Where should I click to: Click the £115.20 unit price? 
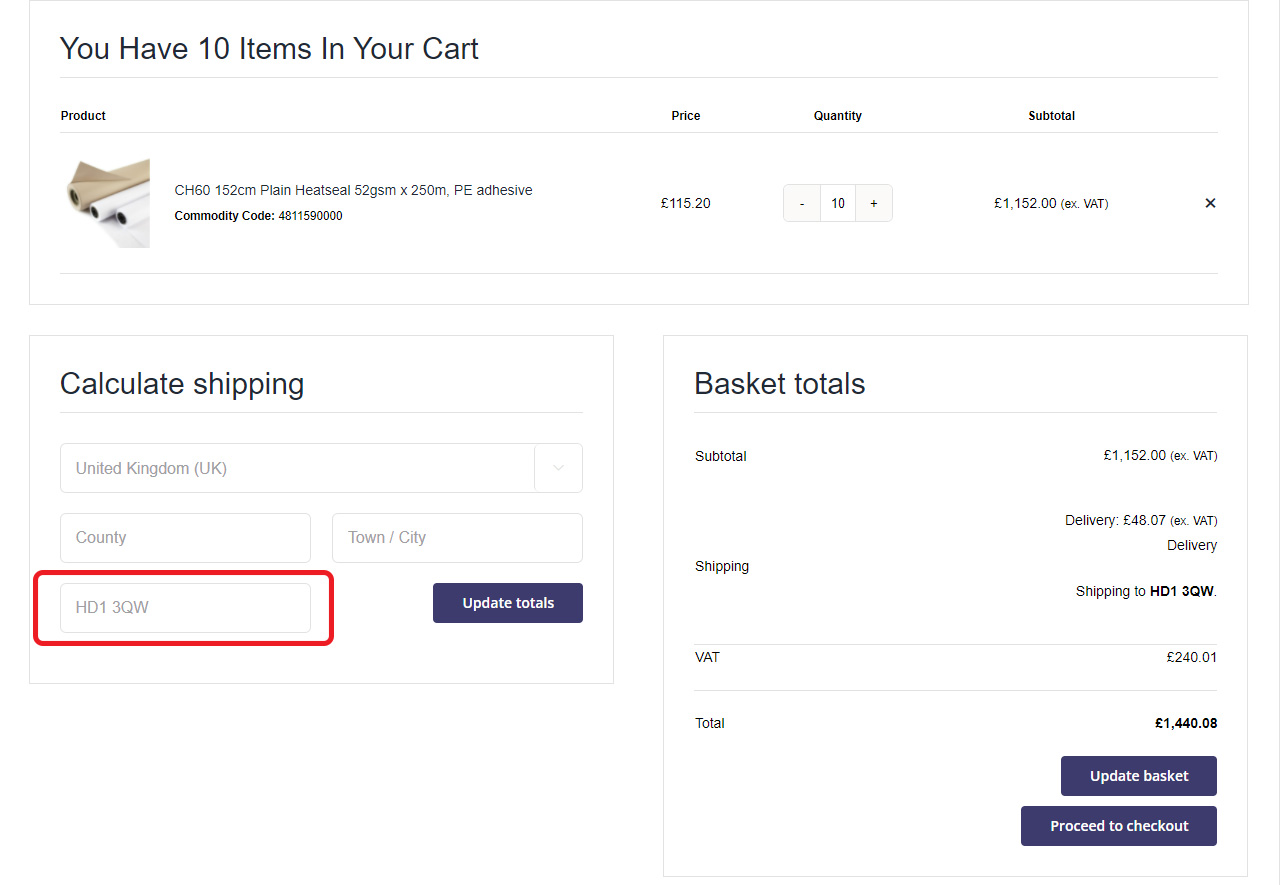[x=685, y=203]
